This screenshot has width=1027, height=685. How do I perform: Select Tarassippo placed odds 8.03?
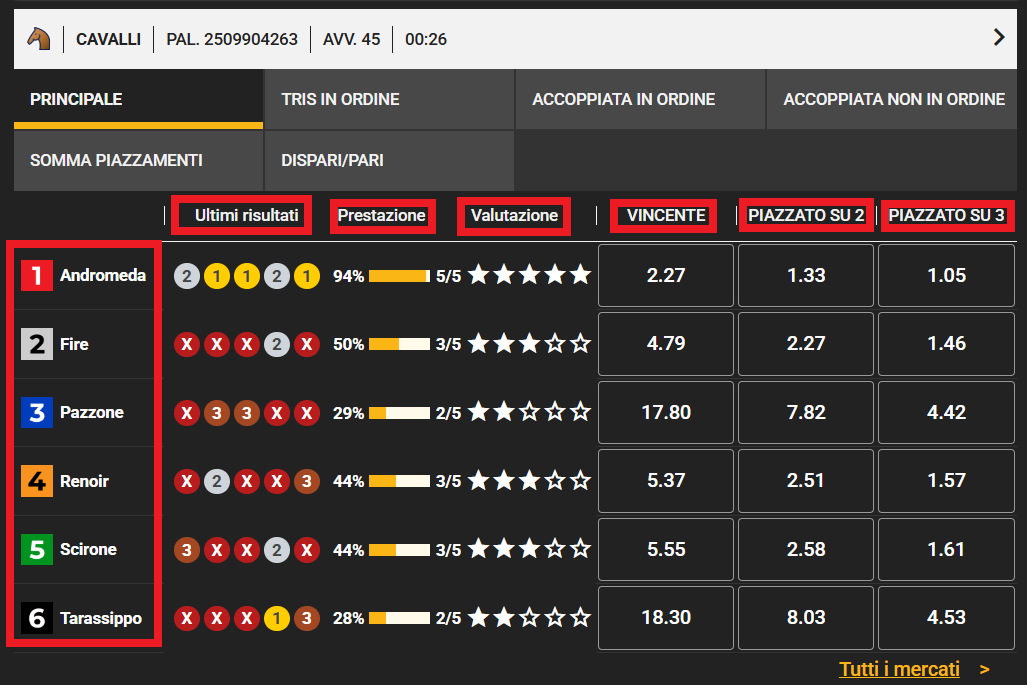(x=806, y=618)
